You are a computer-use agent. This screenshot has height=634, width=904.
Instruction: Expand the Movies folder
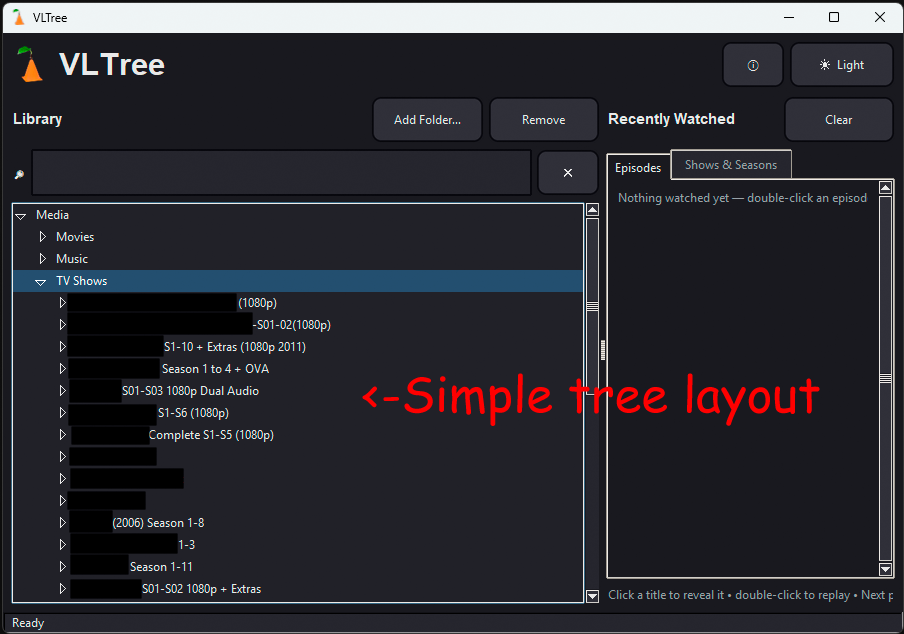(x=42, y=236)
